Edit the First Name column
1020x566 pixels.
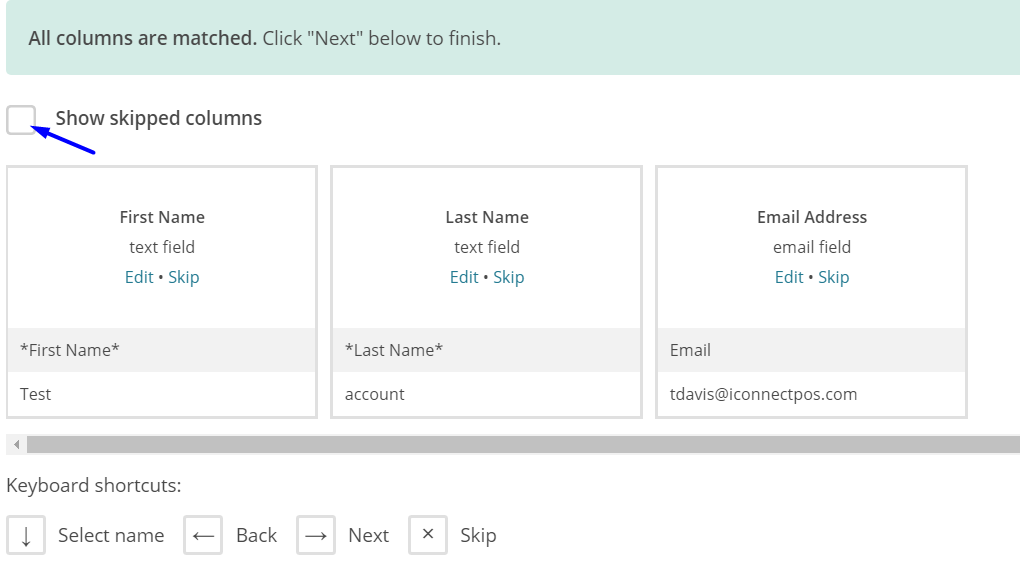(139, 277)
